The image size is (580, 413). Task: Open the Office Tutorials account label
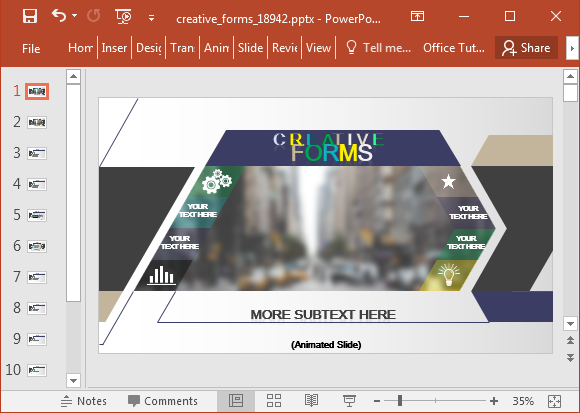(454, 48)
